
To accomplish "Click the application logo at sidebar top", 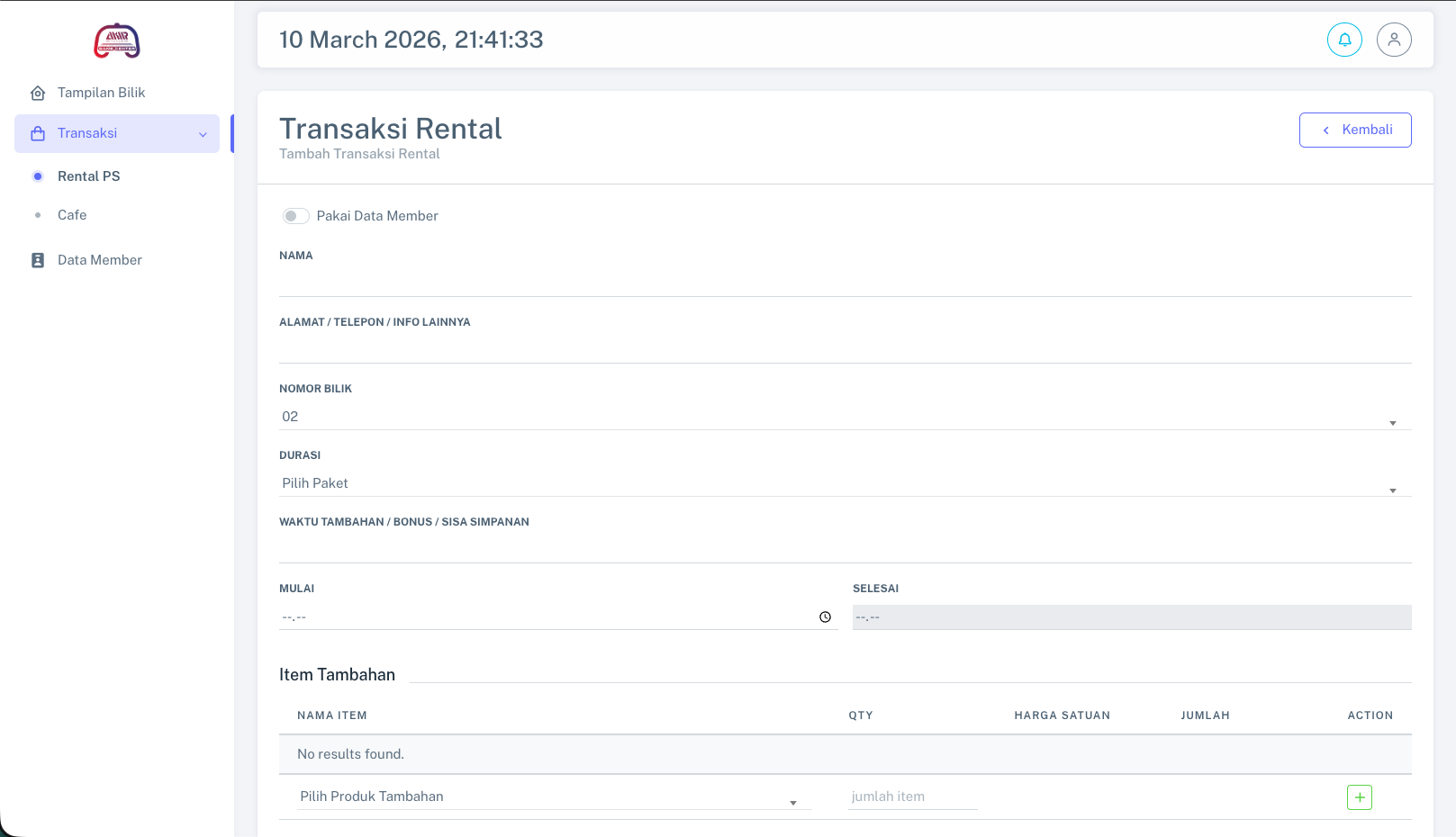I will tap(117, 40).
